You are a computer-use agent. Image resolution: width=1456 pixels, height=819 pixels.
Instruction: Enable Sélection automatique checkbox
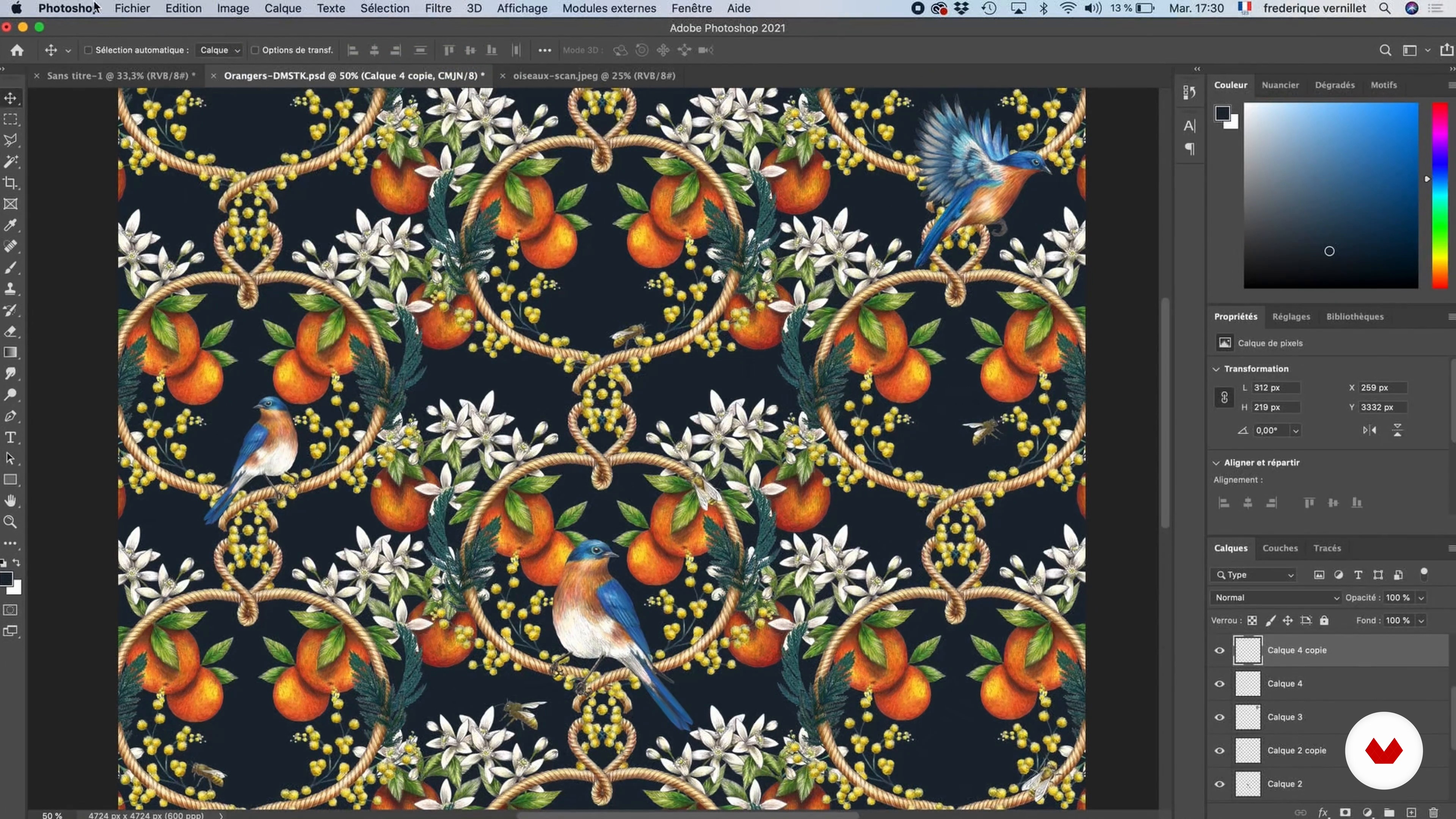coord(88,50)
